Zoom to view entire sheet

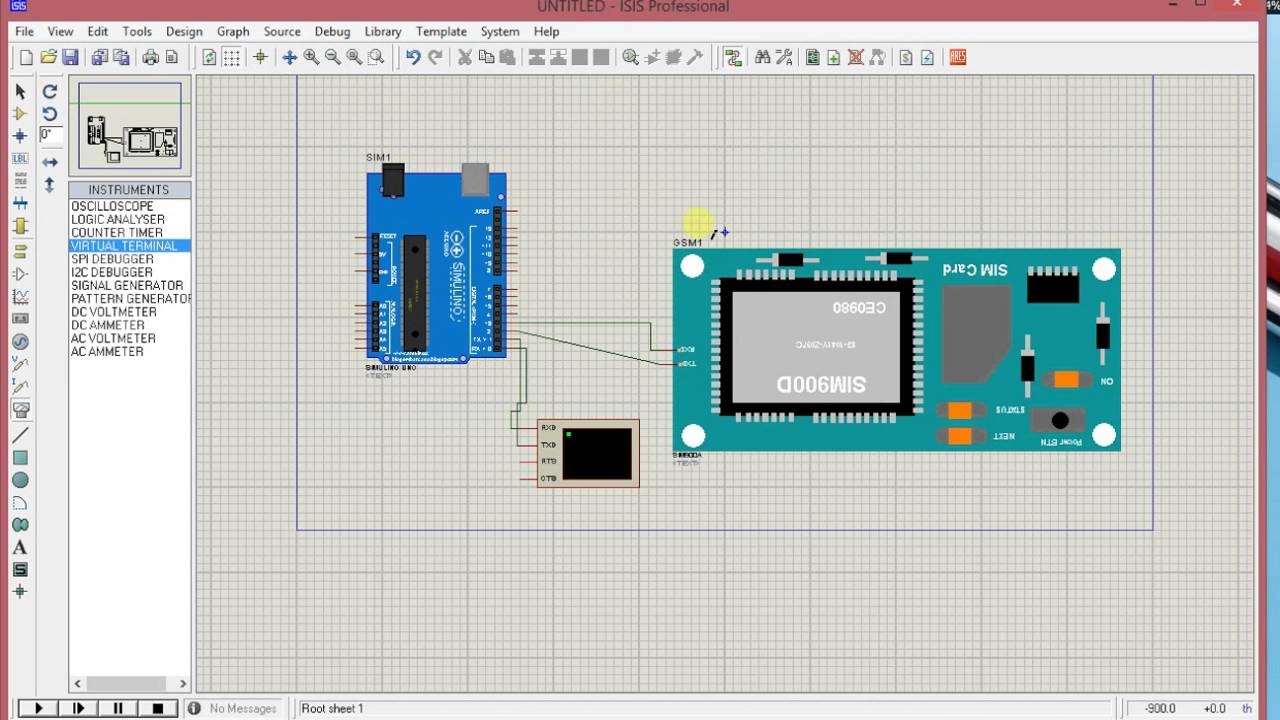[354, 57]
